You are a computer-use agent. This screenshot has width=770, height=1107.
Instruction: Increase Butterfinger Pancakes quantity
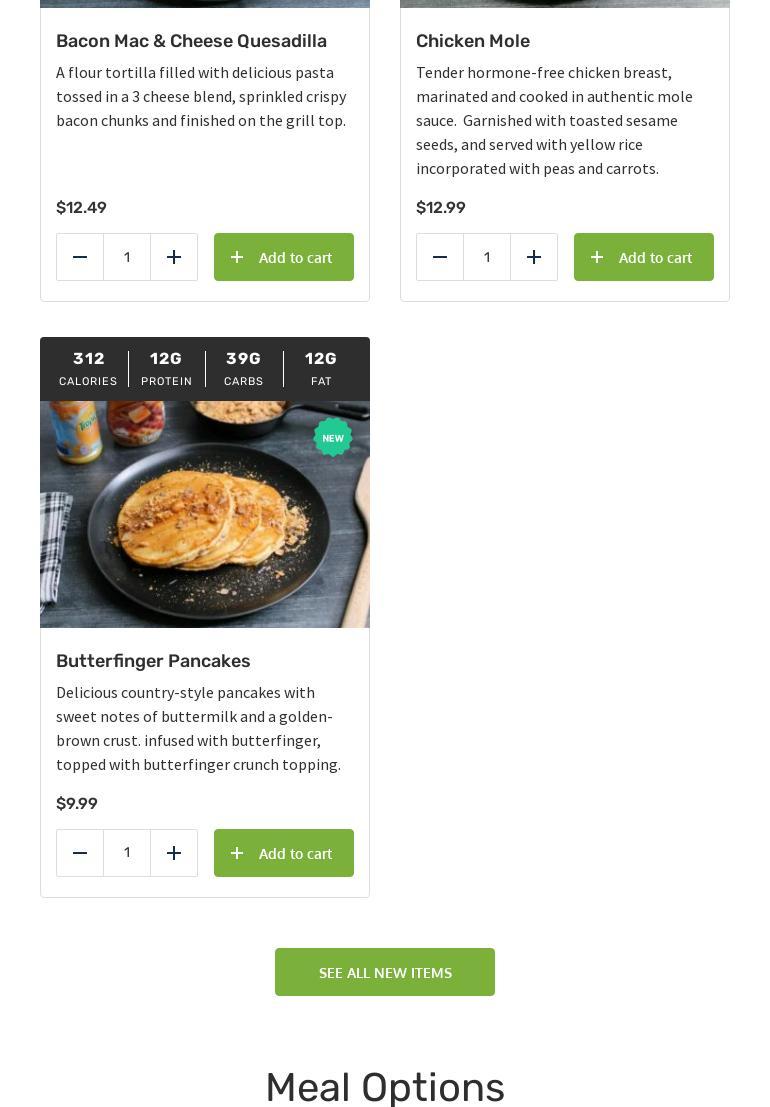174,853
